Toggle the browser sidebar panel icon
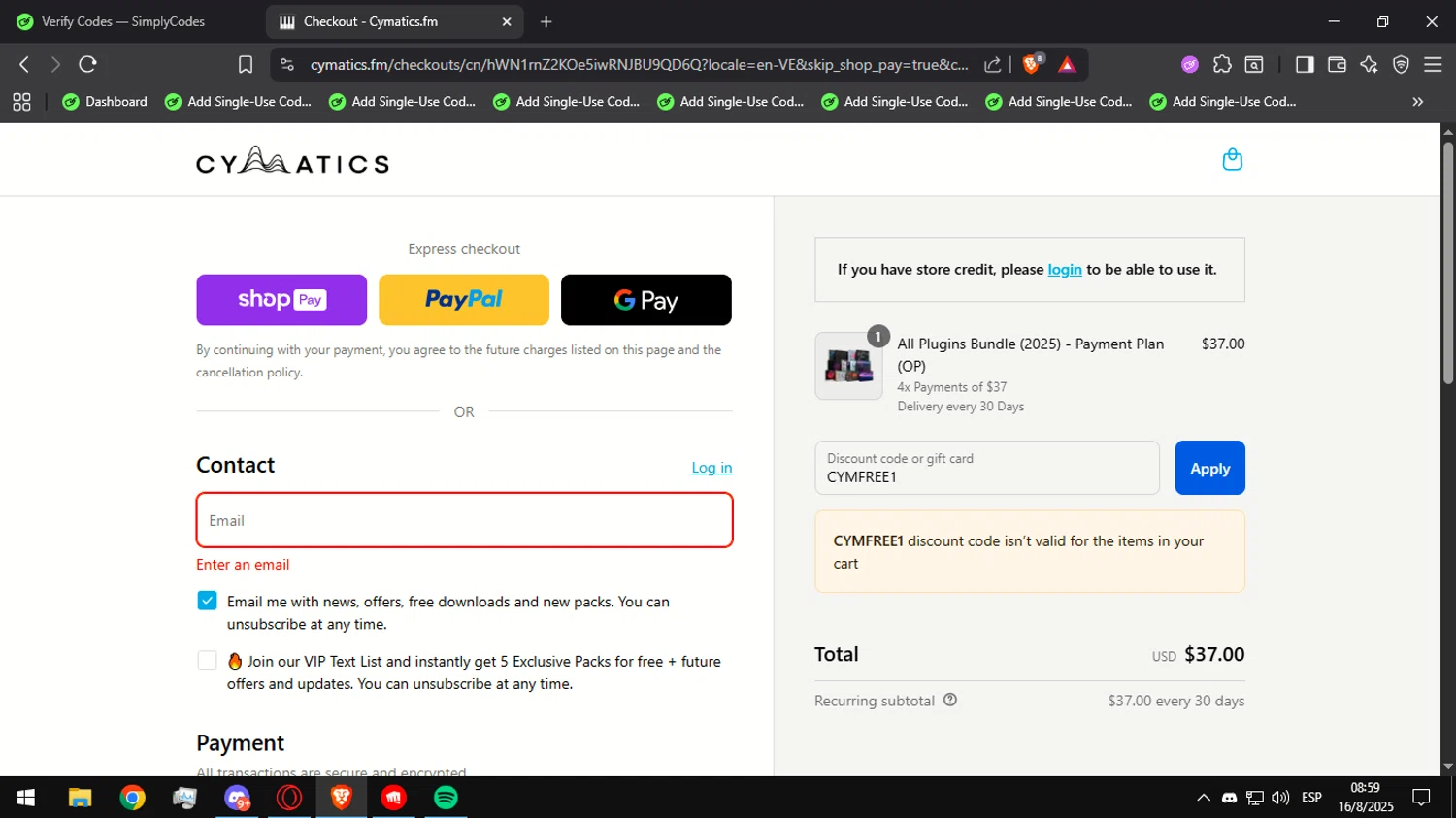The height and width of the screenshot is (818, 1456). pyautogui.click(x=1305, y=64)
